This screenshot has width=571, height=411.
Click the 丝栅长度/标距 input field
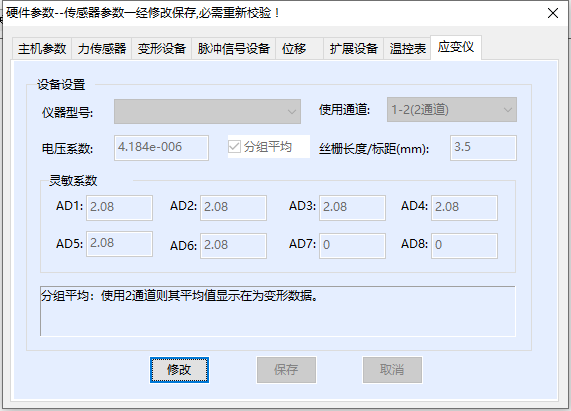click(483, 148)
